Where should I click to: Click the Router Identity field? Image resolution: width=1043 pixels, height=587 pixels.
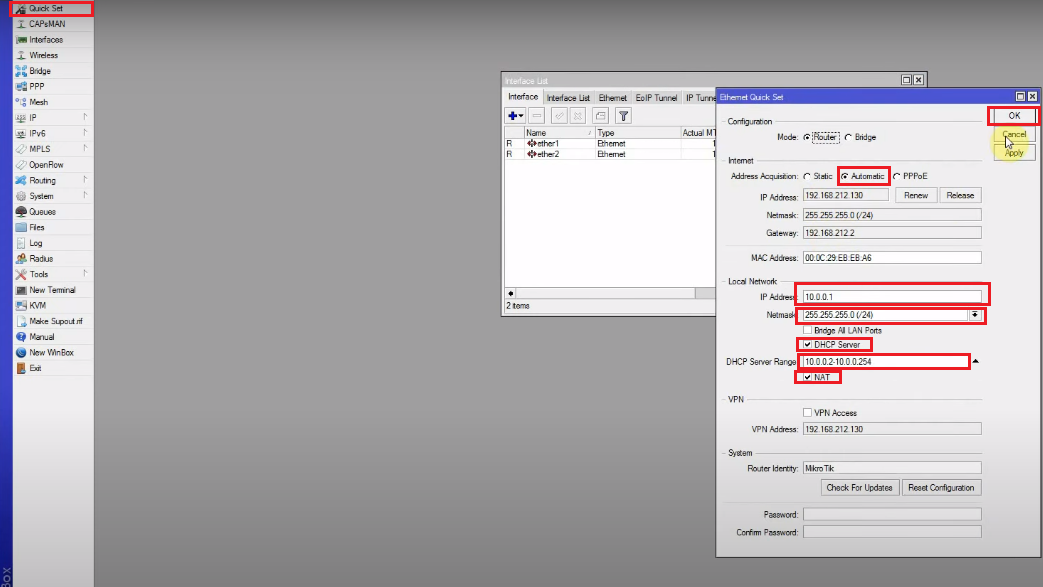(x=892, y=469)
